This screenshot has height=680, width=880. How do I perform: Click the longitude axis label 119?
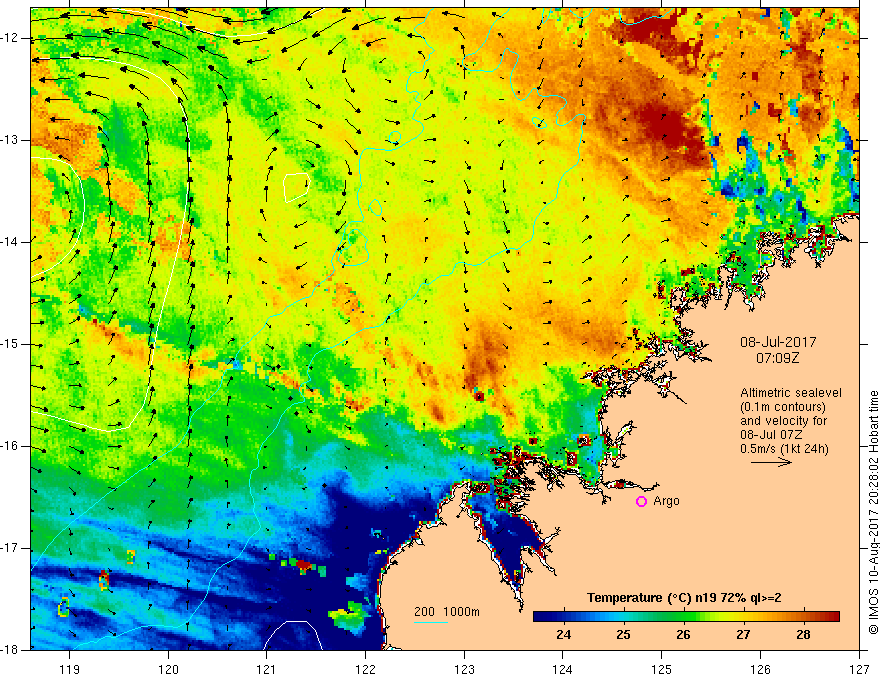(x=70, y=669)
